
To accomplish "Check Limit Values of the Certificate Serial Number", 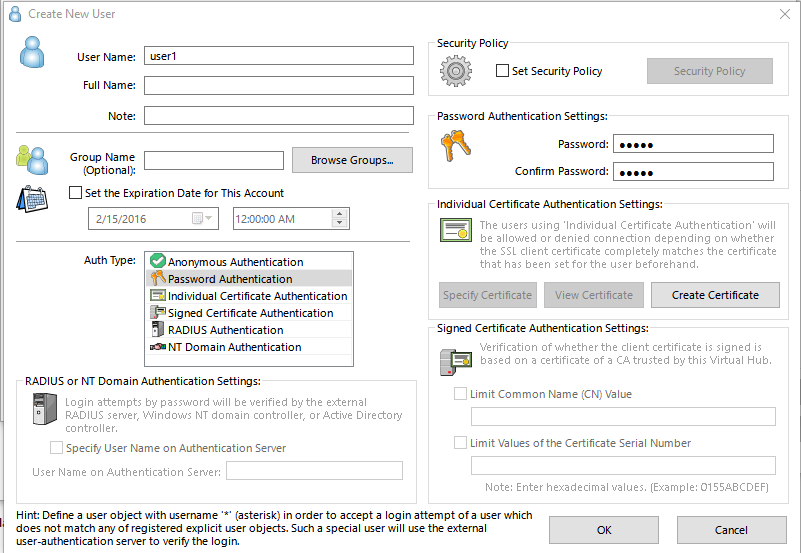I will click(x=460, y=442).
